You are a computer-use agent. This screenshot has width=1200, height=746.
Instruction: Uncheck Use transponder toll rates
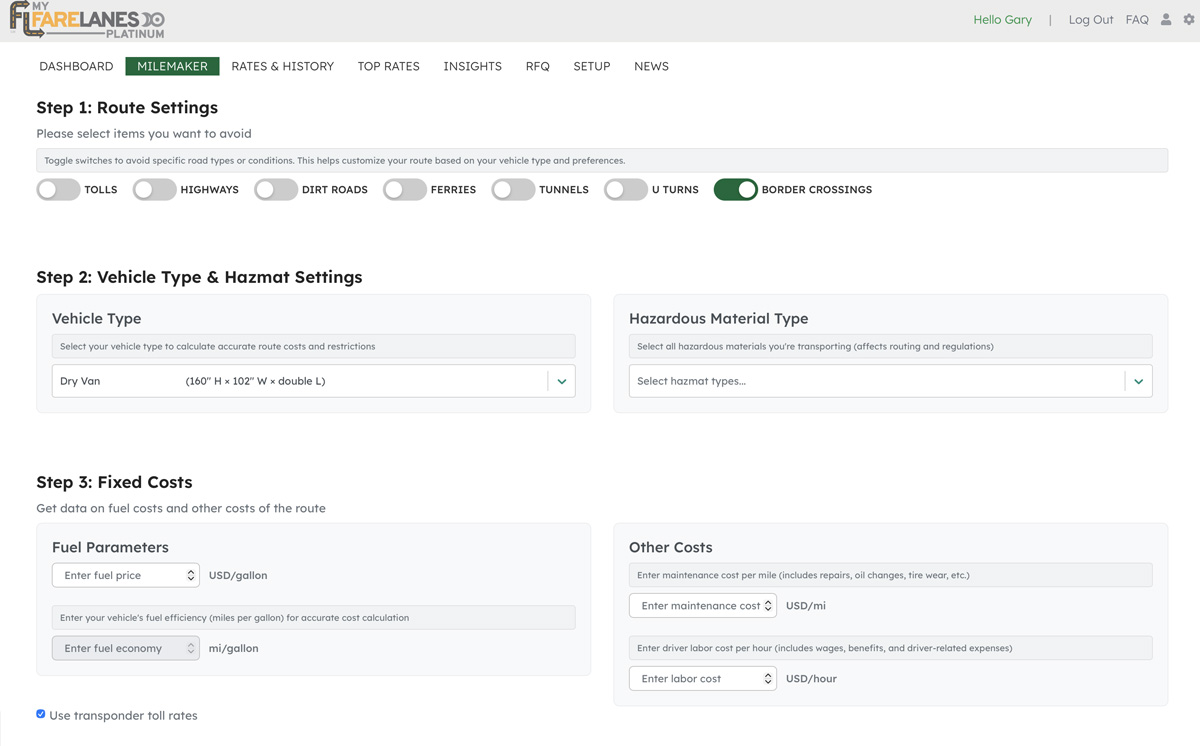[x=41, y=715]
